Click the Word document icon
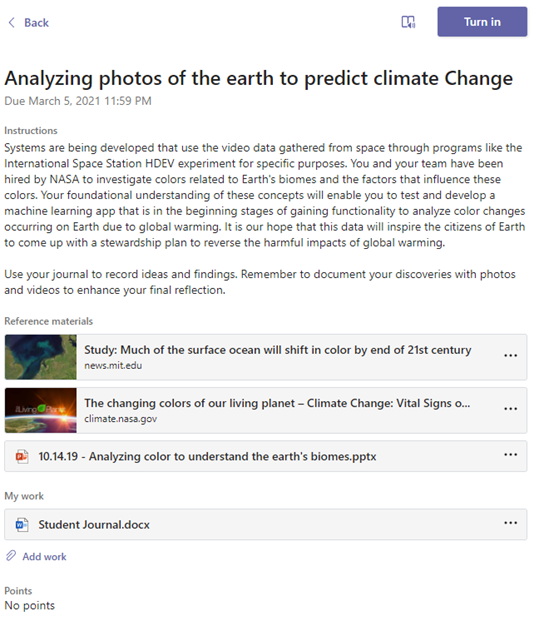Screen dimensions: 544x621 pyautogui.click(x=22, y=525)
